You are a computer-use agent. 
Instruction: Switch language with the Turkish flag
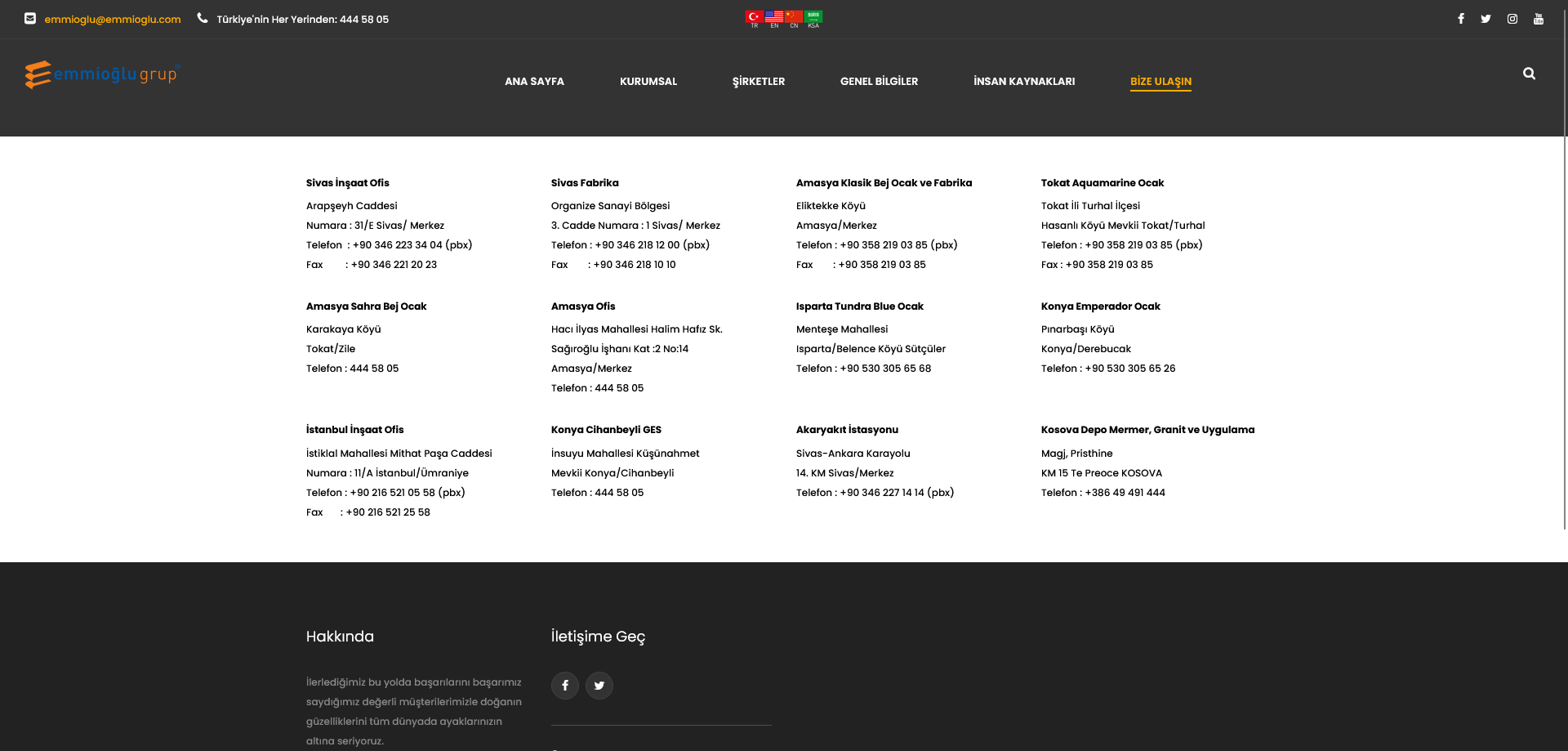754,17
